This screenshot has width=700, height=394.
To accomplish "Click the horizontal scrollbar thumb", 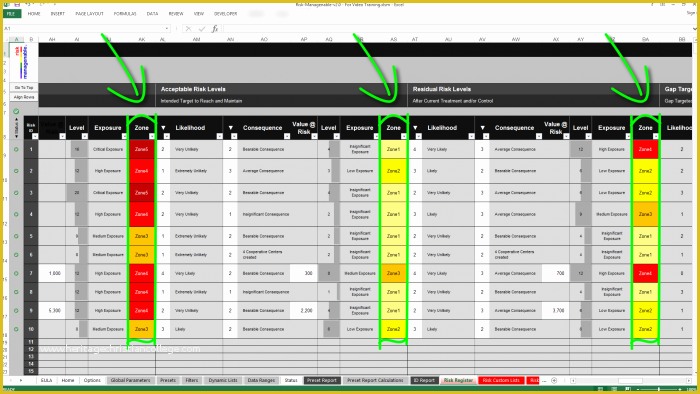I will coord(630,381).
